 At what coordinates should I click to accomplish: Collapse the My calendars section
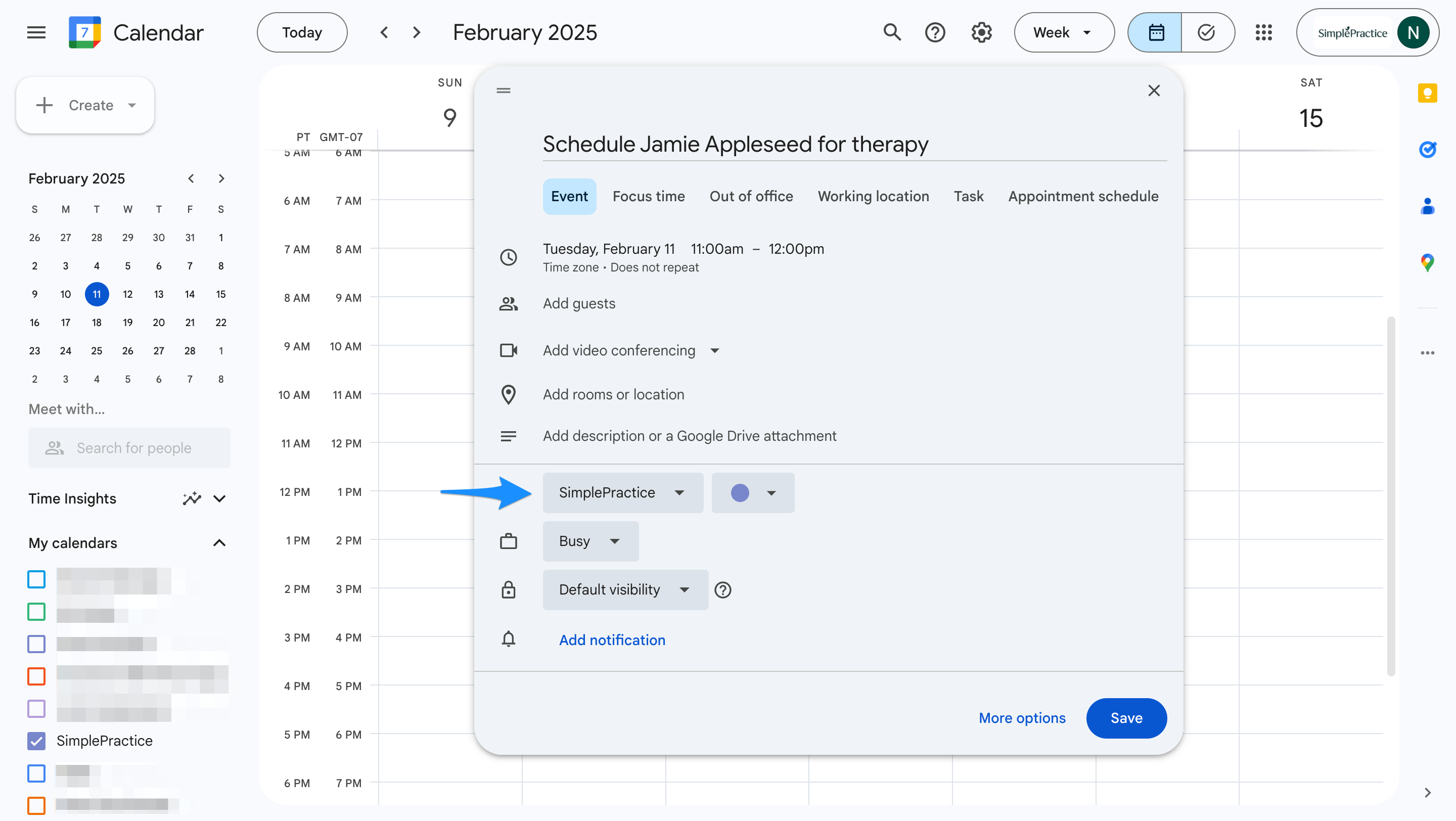(219, 542)
